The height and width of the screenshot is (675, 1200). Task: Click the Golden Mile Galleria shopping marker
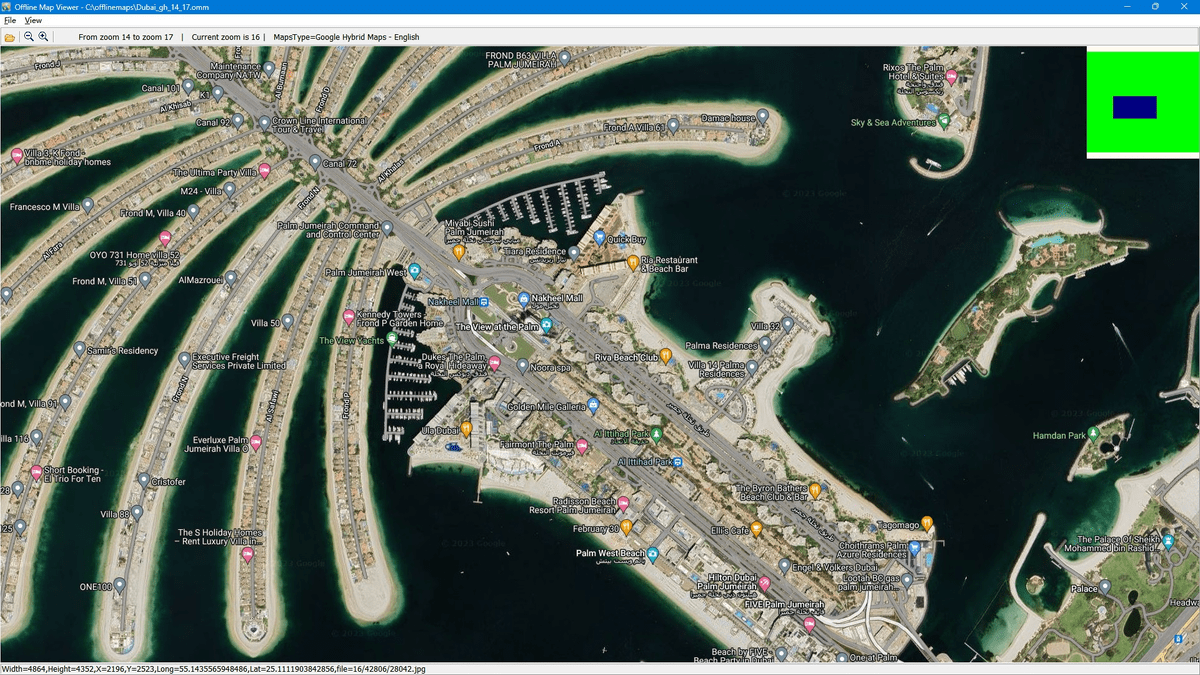tap(593, 406)
